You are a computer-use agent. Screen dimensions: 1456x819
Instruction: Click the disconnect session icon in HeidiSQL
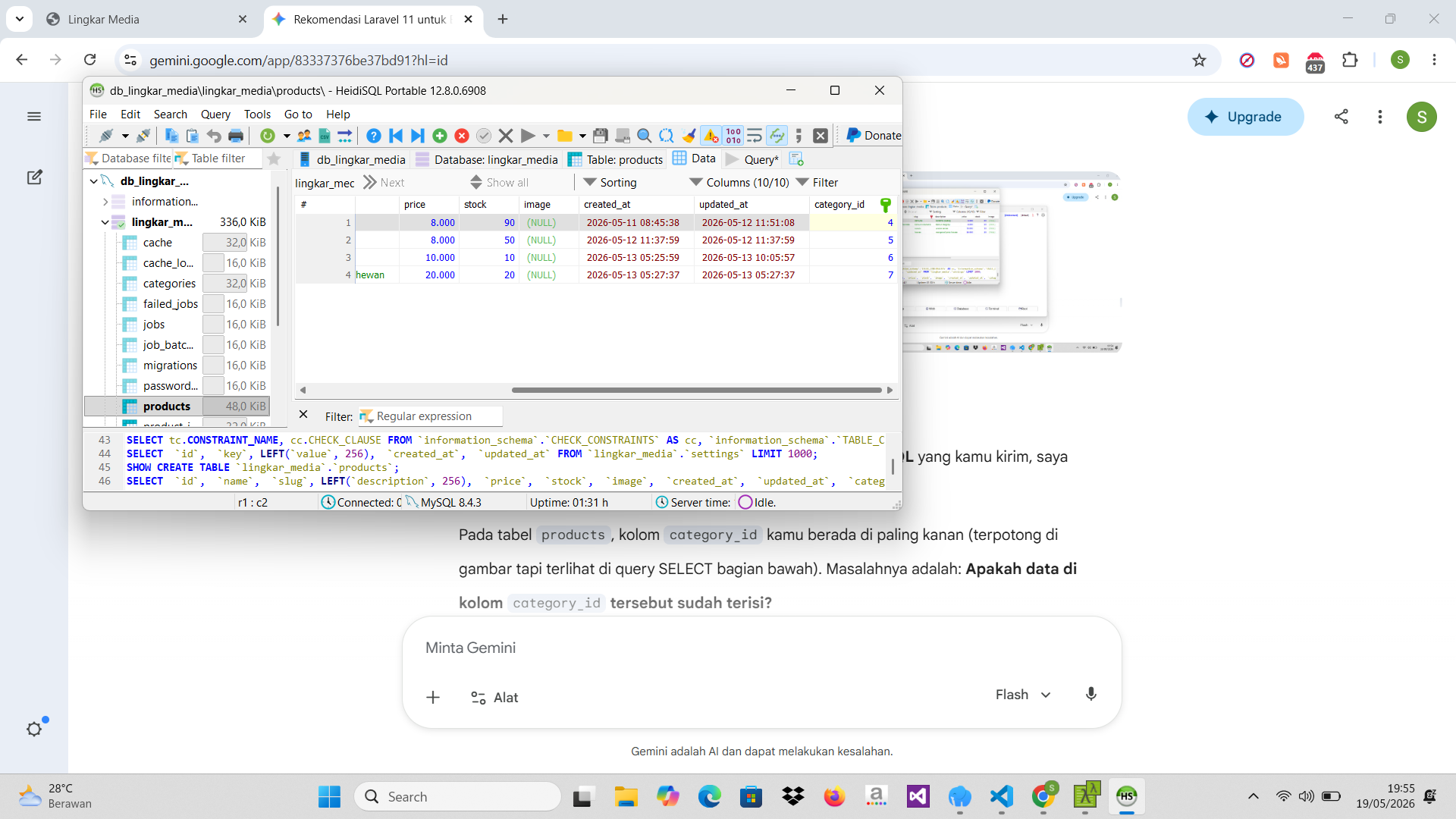coord(143,136)
